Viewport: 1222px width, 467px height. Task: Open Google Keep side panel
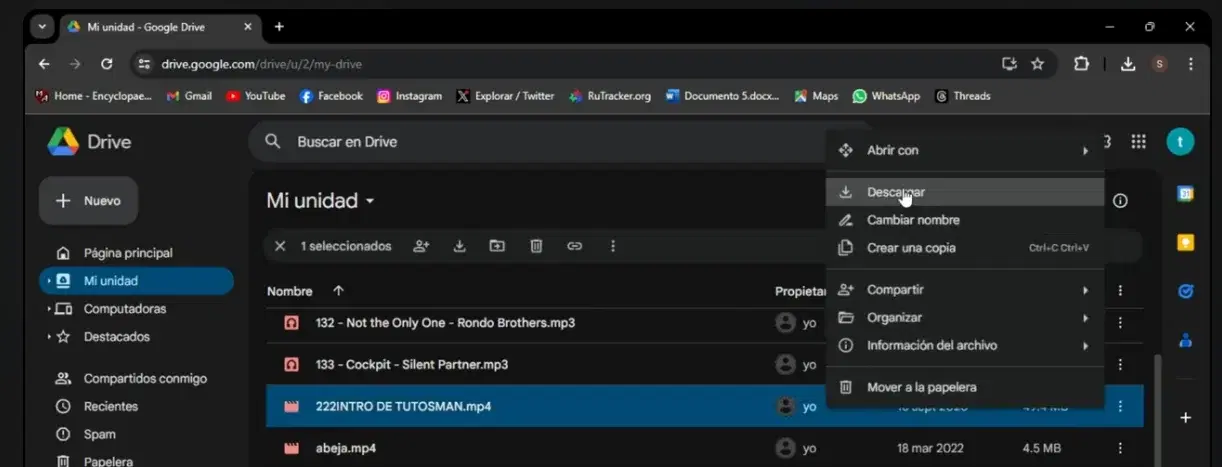[x=1186, y=243]
